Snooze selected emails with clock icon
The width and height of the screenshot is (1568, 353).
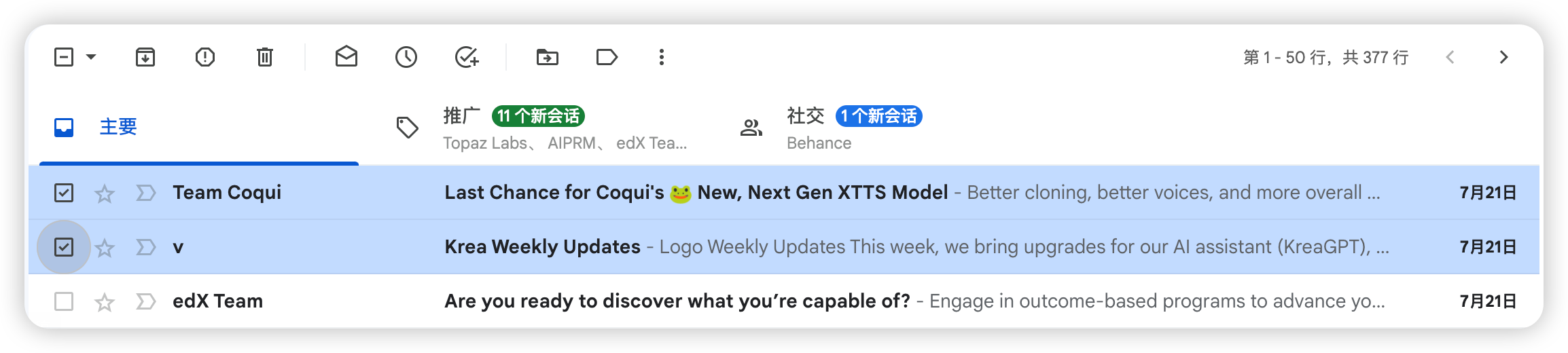coord(406,57)
